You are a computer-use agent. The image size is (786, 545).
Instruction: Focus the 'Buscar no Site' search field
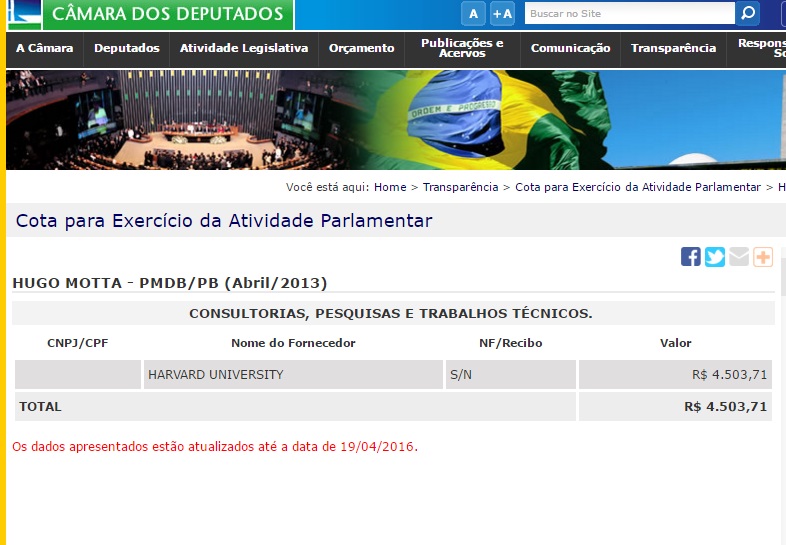click(x=630, y=14)
